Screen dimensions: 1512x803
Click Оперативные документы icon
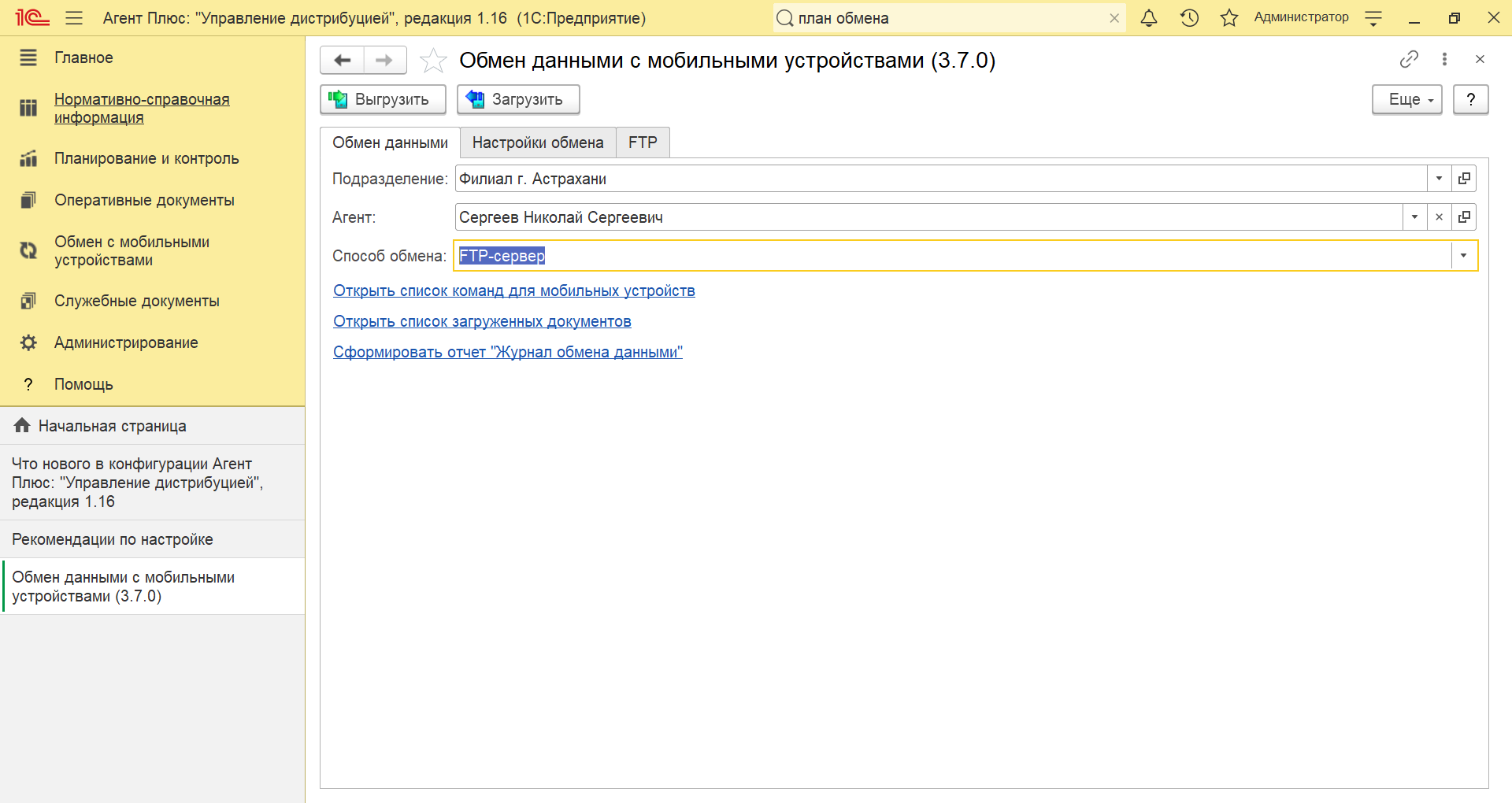[28, 200]
